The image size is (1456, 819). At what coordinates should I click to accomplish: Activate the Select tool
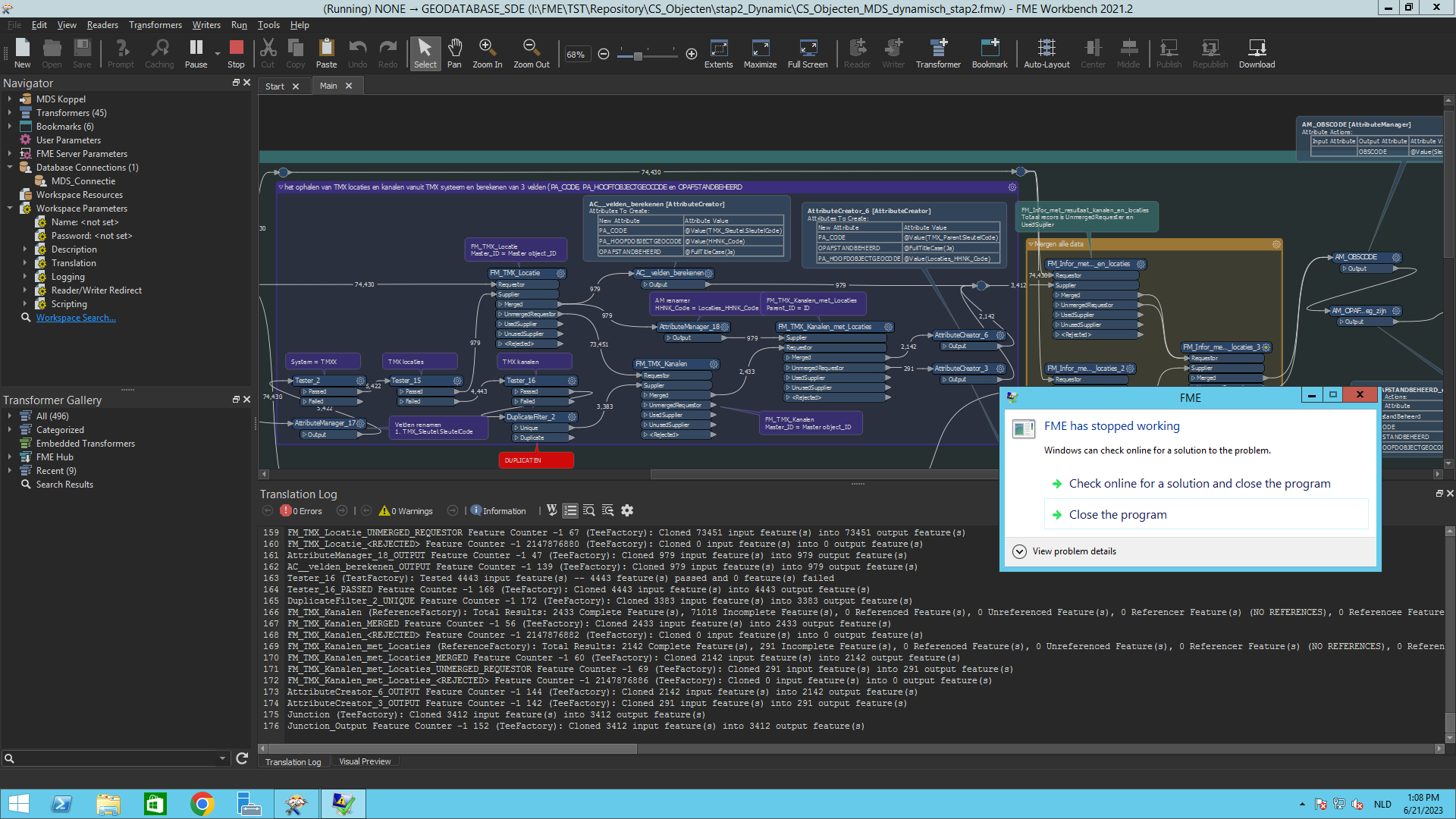pos(425,53)
